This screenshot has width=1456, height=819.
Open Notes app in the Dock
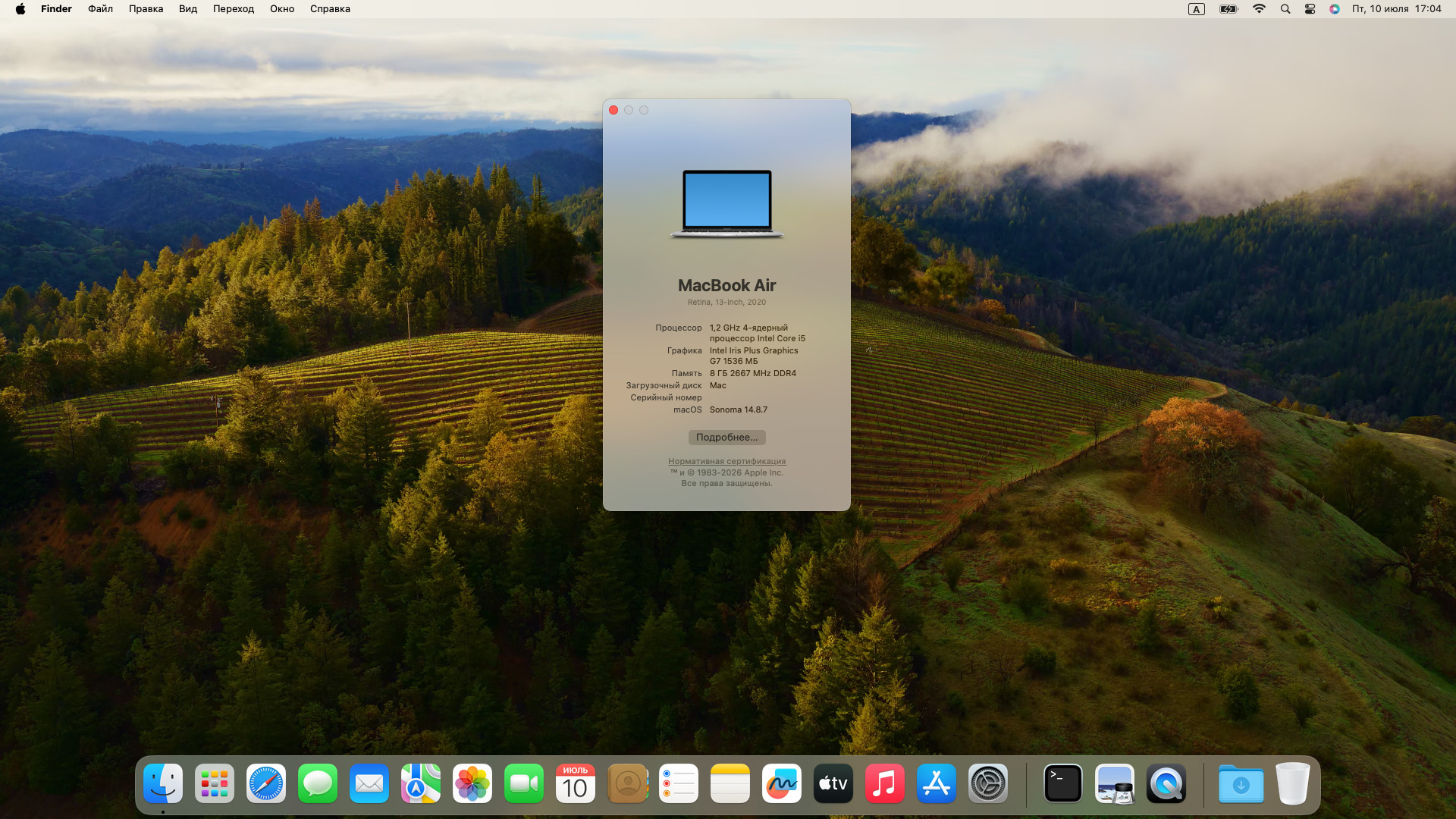730,783
